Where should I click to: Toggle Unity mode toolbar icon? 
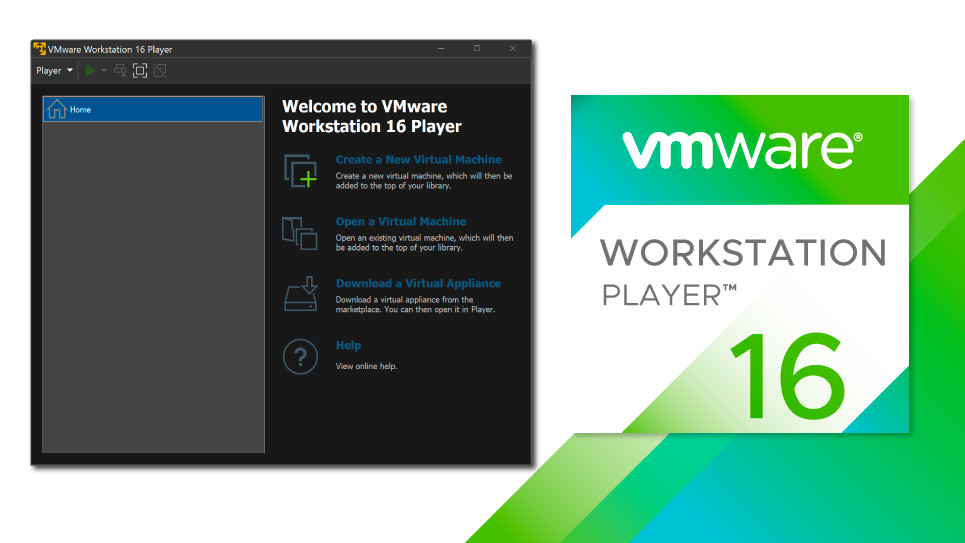159,71
